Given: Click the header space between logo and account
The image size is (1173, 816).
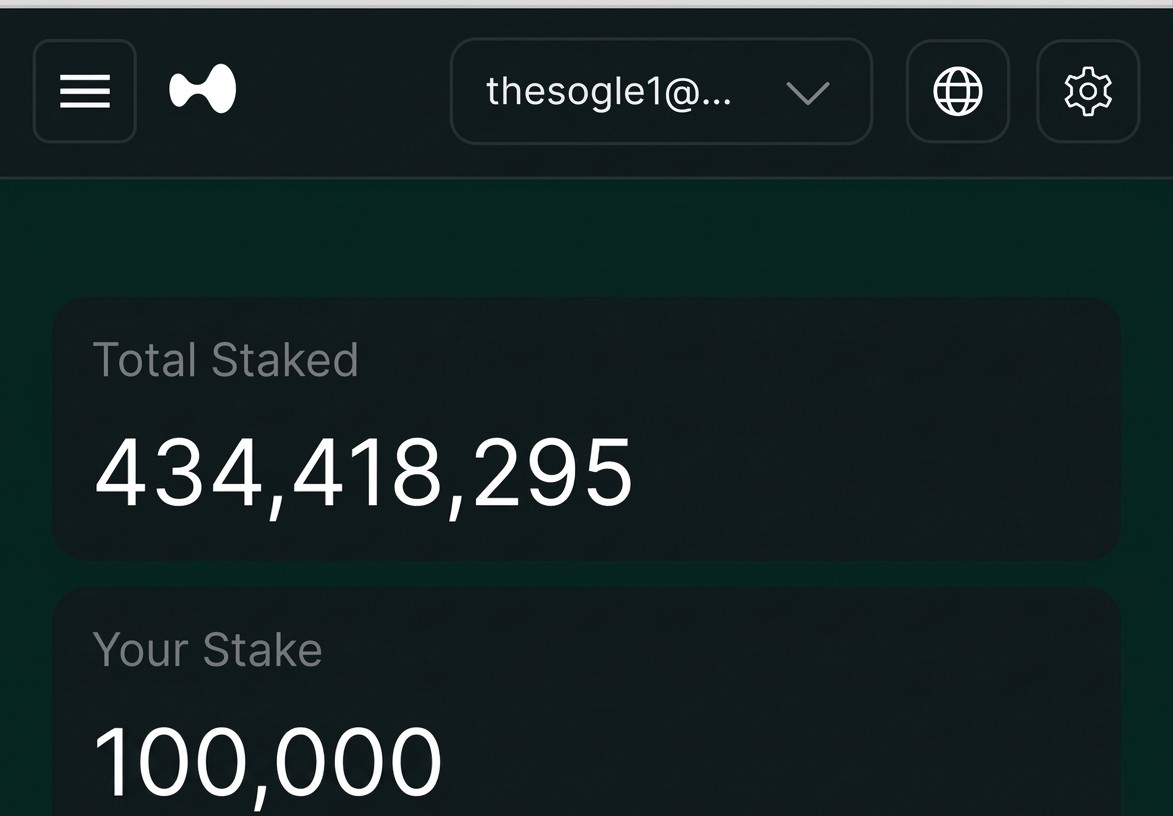Looking at the screenshot, I should (x=340, y=92).
